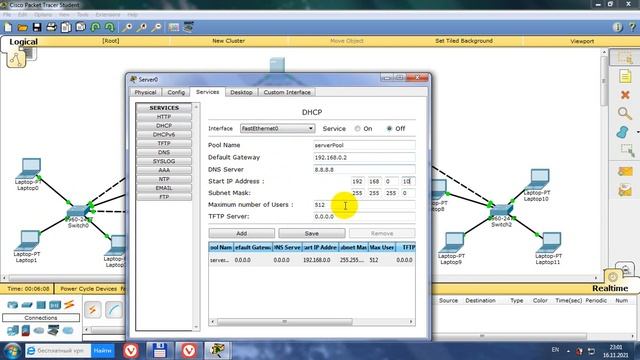Click Power Cycle Devices

pyautogui.click(x=89, y=289)
